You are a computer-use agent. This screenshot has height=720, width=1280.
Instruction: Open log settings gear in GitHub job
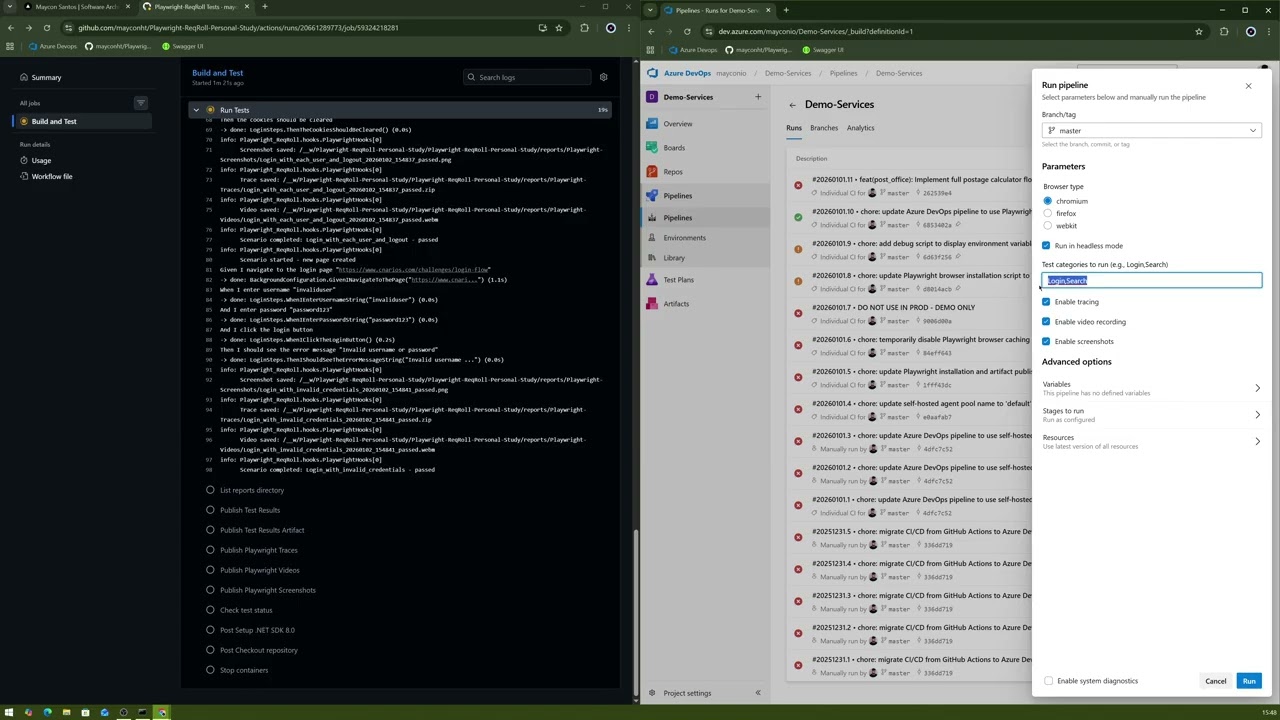(x=603, y=77)
